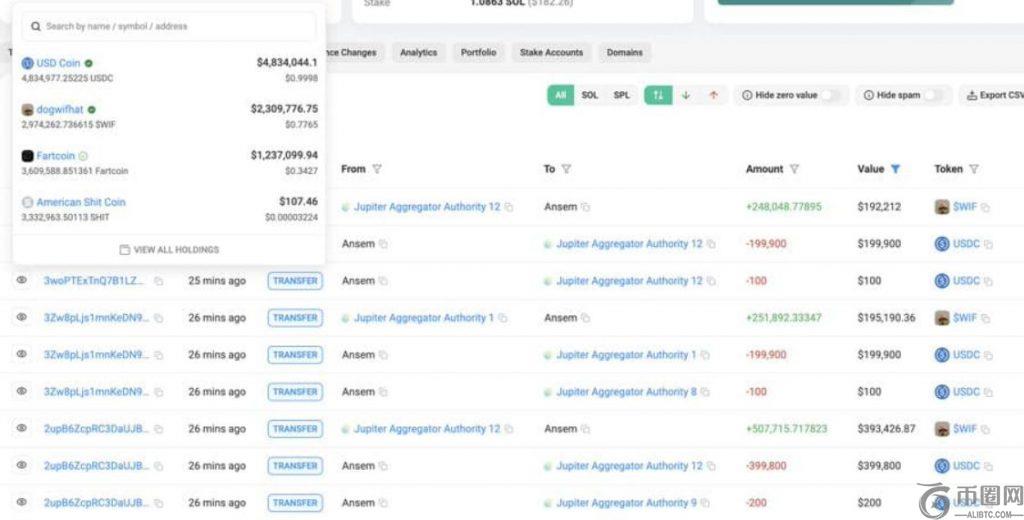
Task: Switch to the Analytics tab
Action: coord(418,52)
